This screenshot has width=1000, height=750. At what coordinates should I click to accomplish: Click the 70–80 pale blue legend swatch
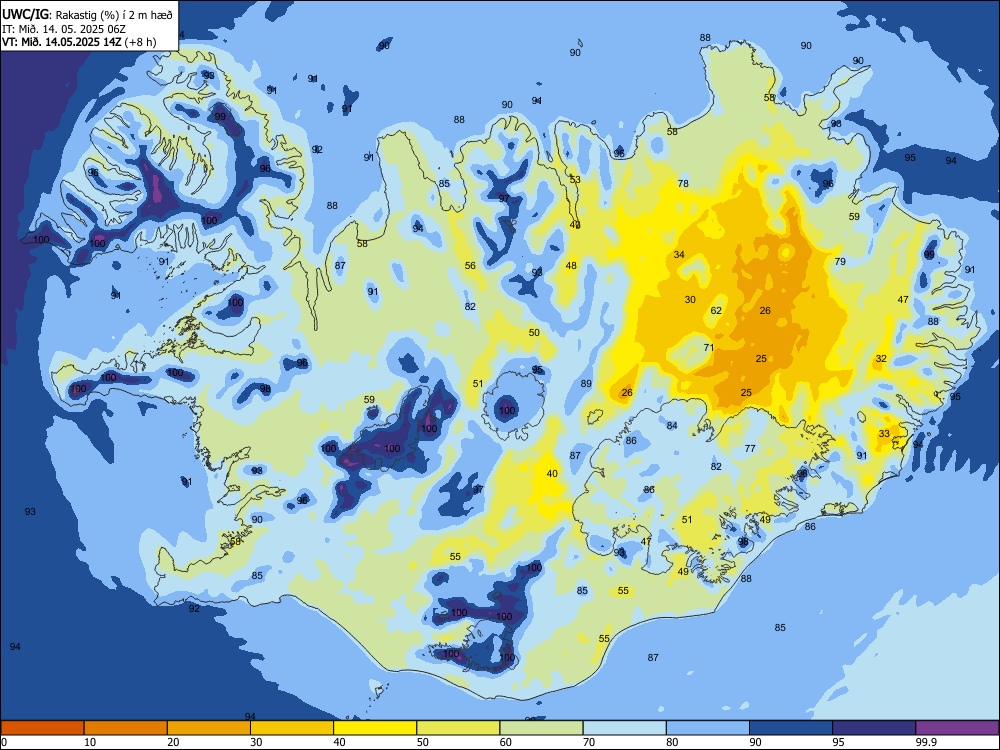pos(624,728)
